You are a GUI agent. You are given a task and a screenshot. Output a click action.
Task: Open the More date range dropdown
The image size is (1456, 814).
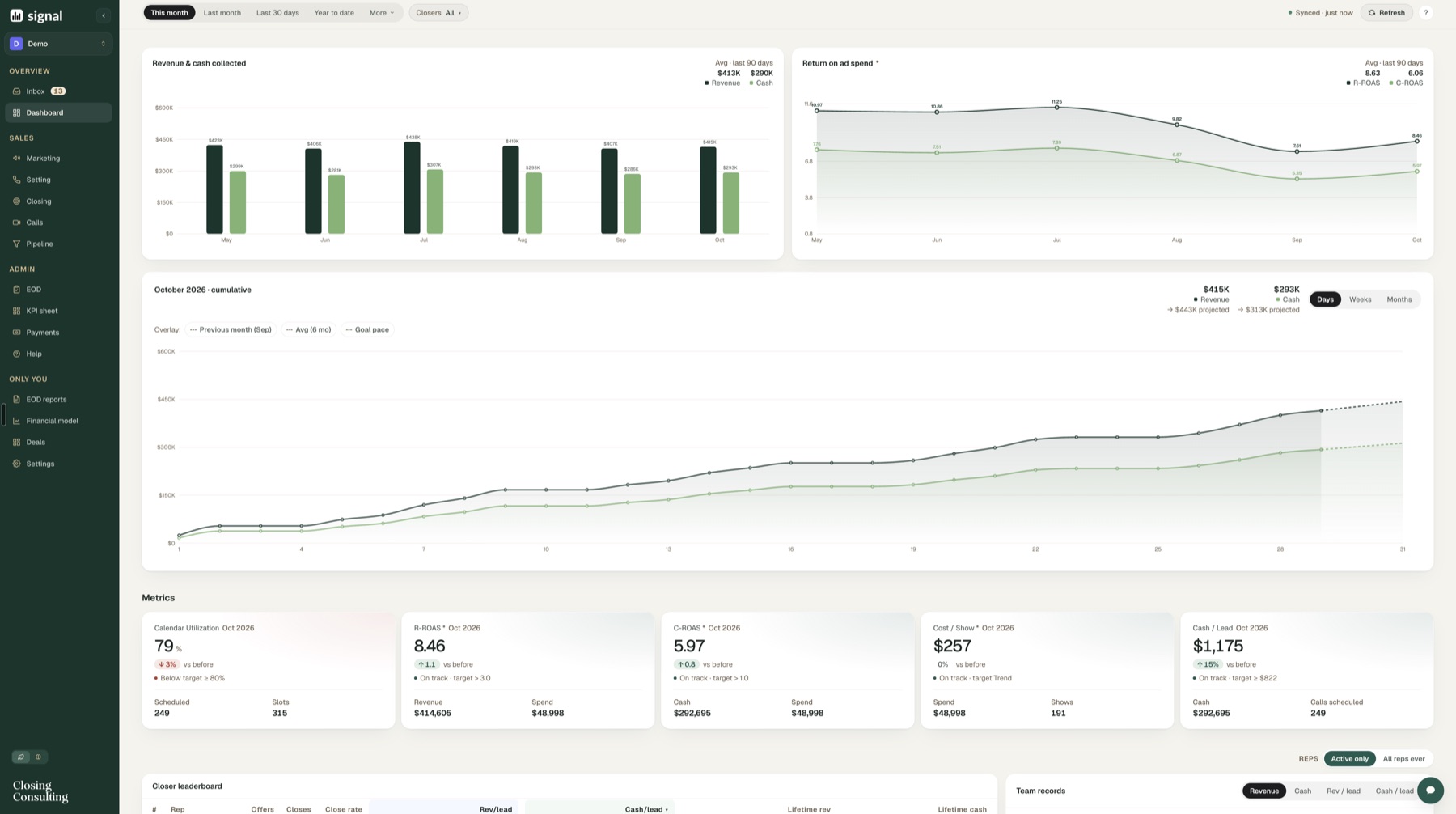382,13
